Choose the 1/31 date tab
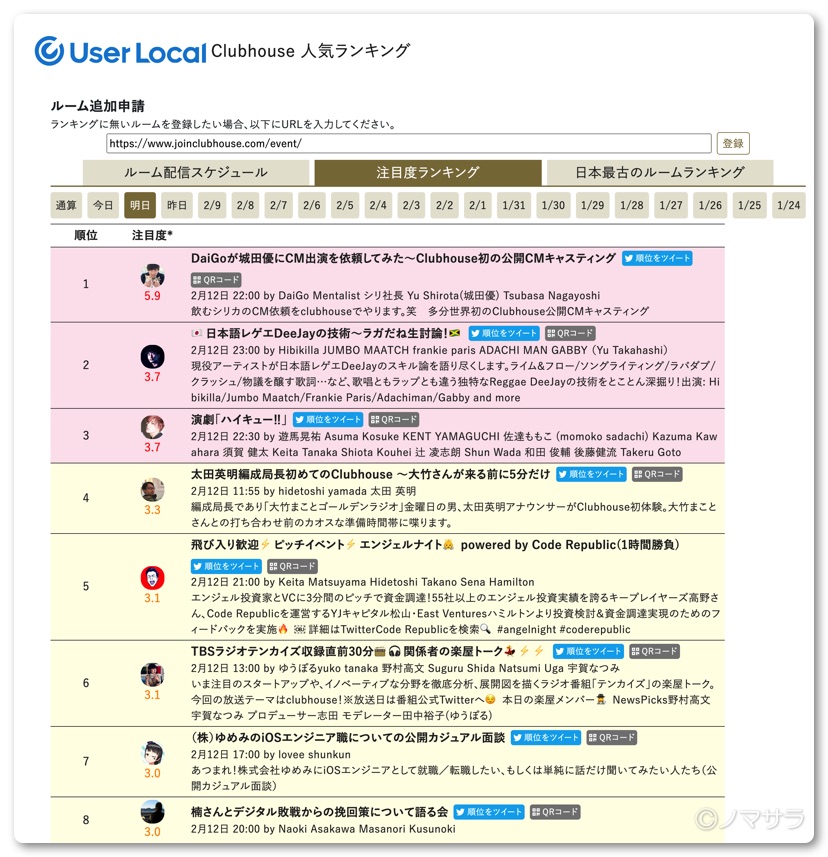Screen dimensions: 828x857 click(x=514, y=206)
